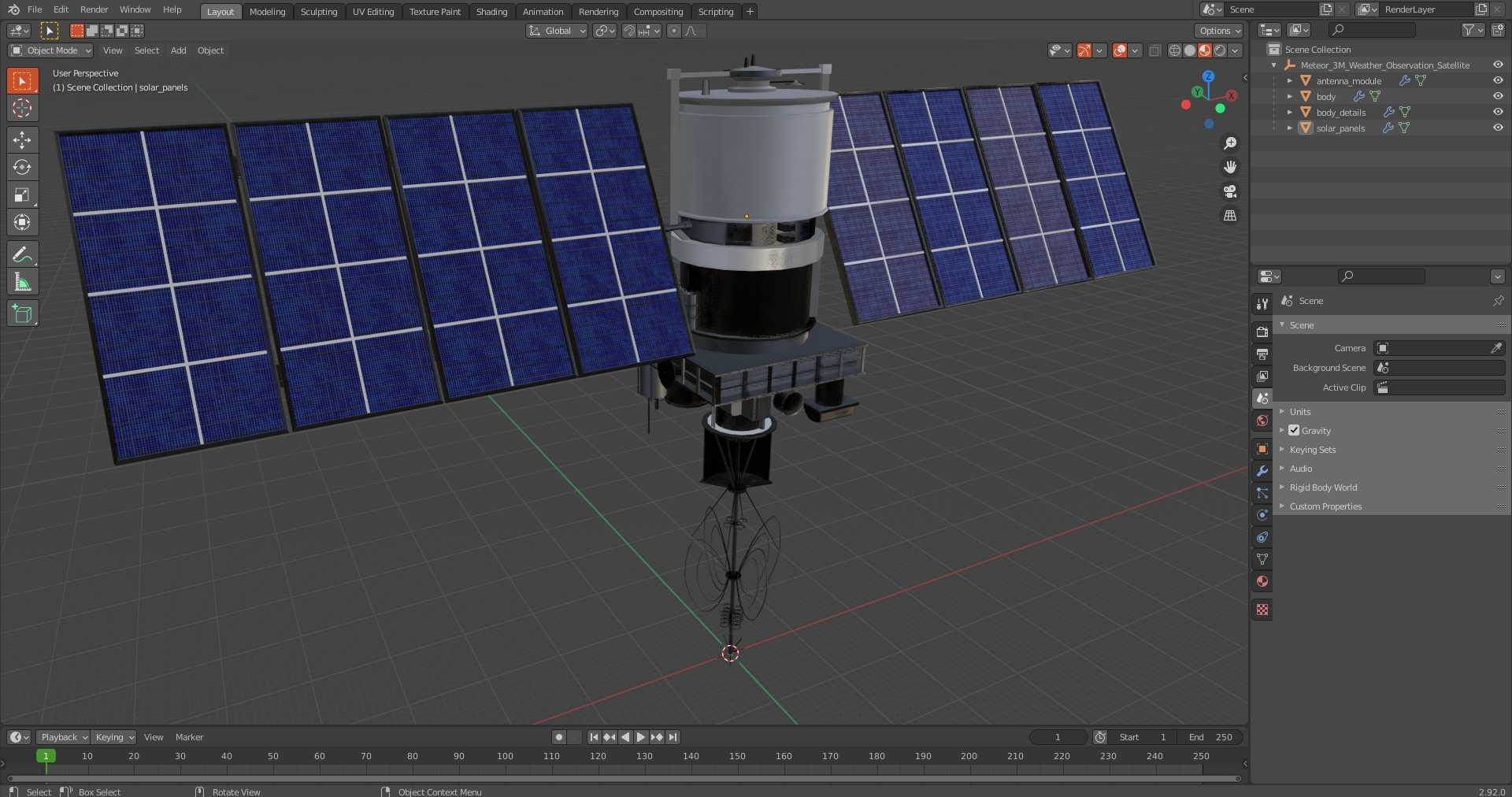The width and height of the screenshot is (1512, 797).
Task: Select wireframe viewport shading mode
Action: tap(1174, 50)
